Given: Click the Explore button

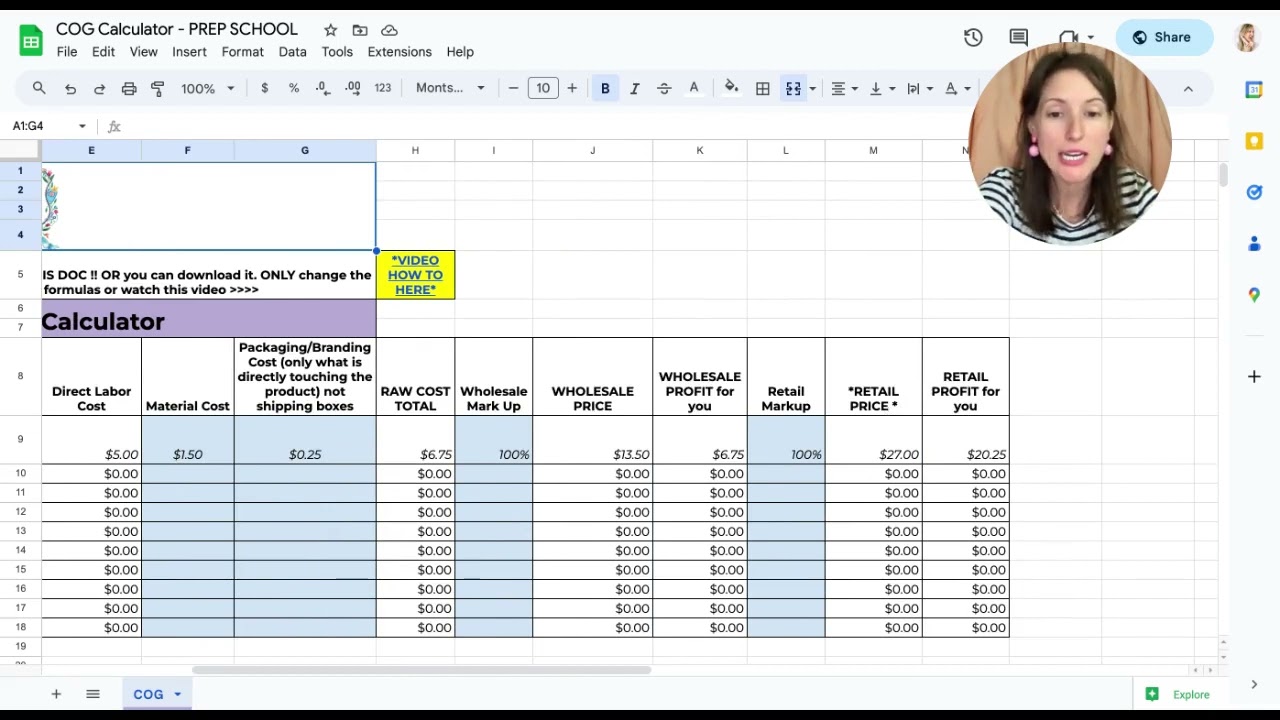Looking at the screenshot, I should click(x=1178, y=694).
